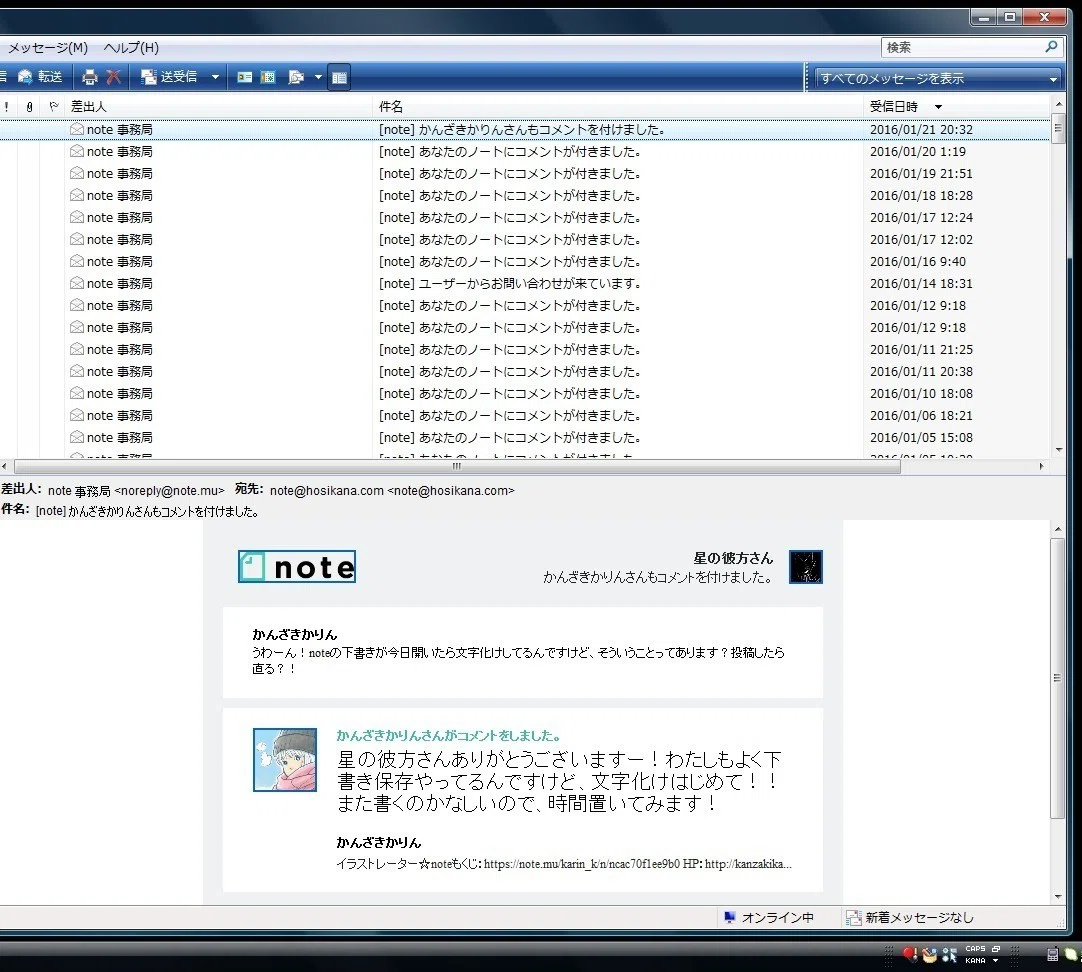Click the message list horizontal scrollbar thumb
Screen dimensions: 1082x972
click(x=457, y=467)
